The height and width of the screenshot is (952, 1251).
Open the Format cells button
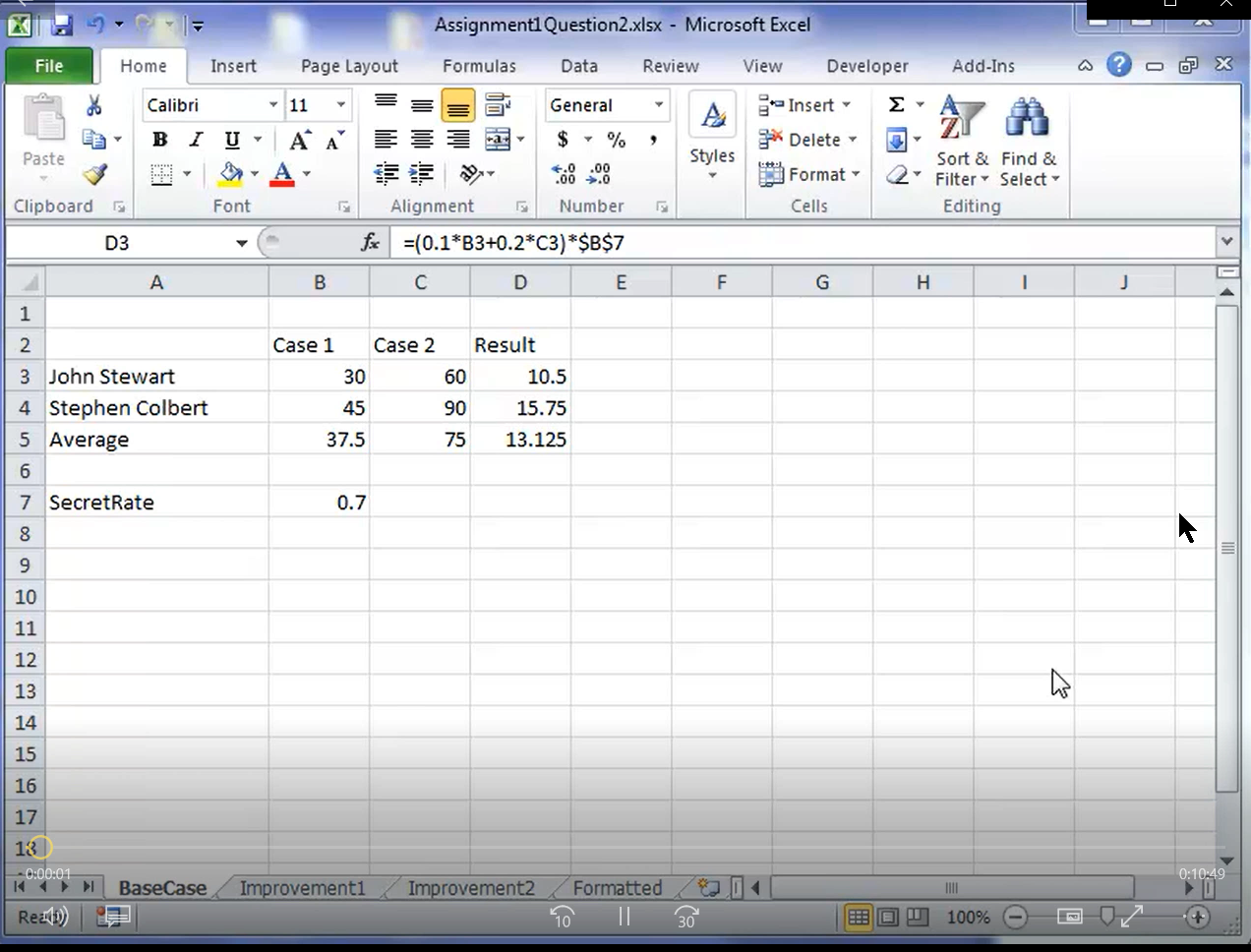809,174
